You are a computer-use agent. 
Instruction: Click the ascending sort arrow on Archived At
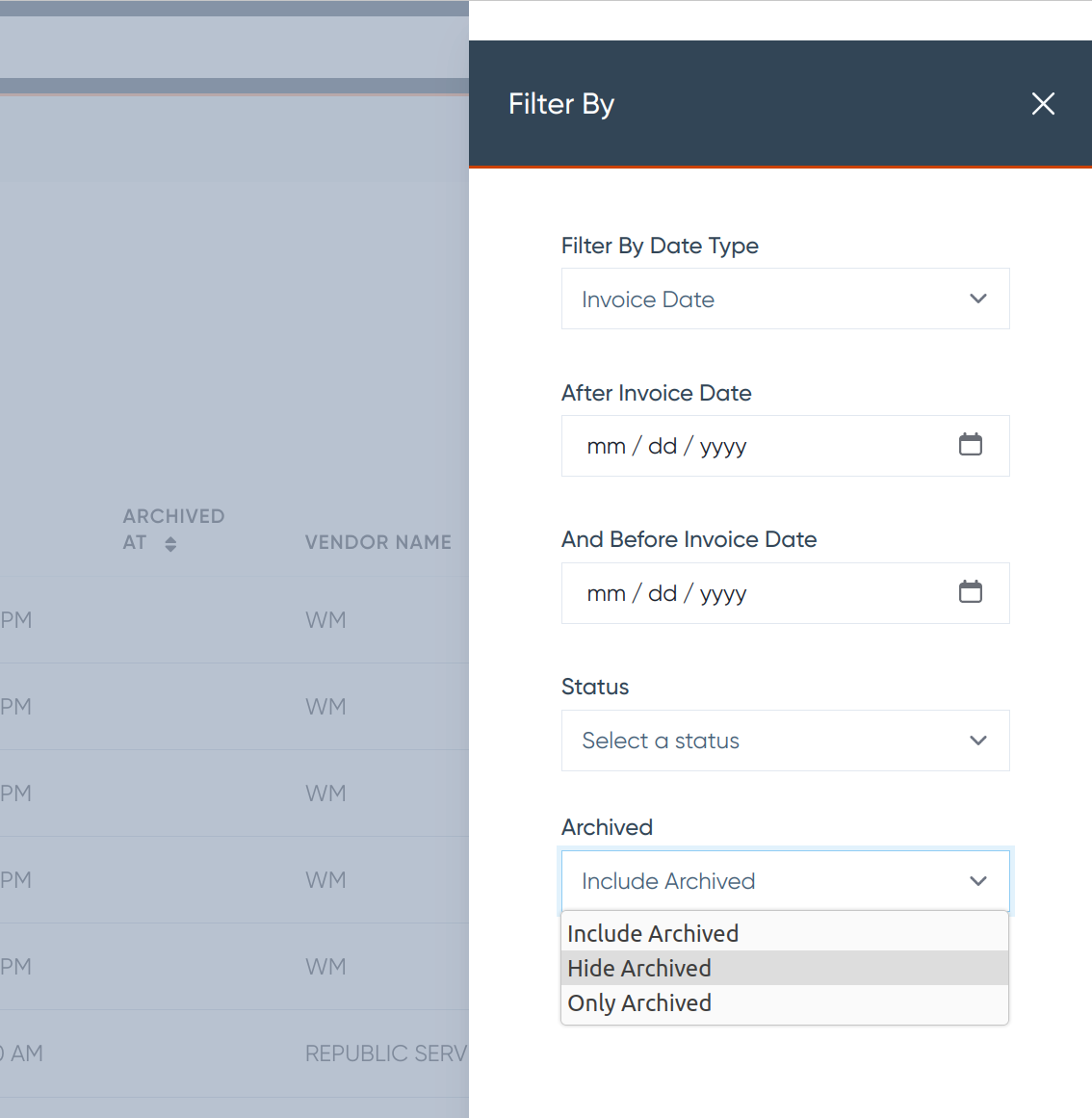point(169,537)
